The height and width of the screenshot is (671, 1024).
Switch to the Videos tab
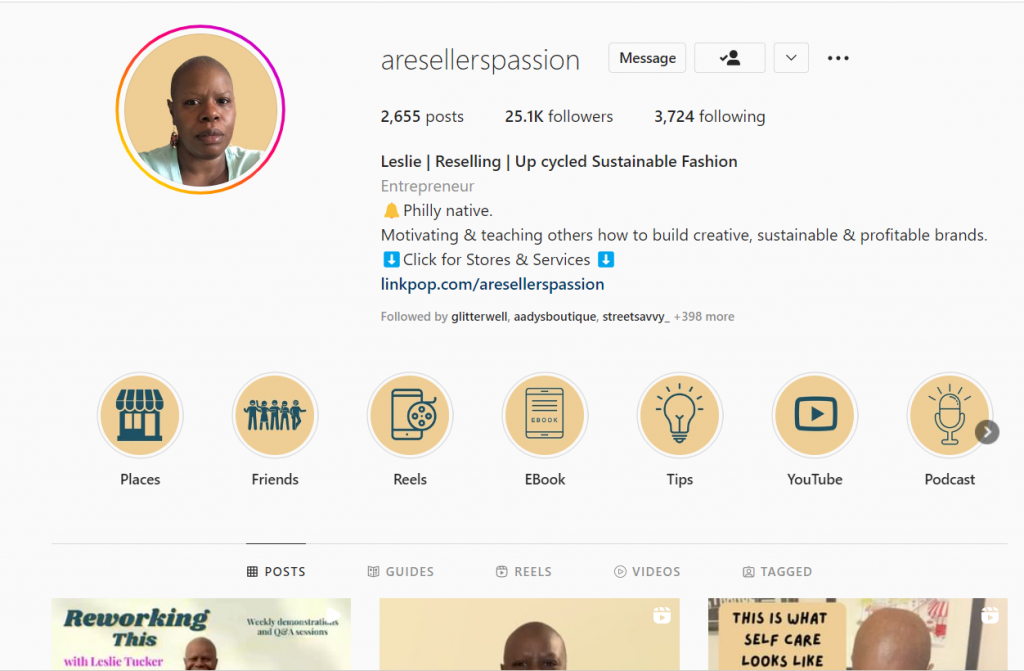point(647,572)
